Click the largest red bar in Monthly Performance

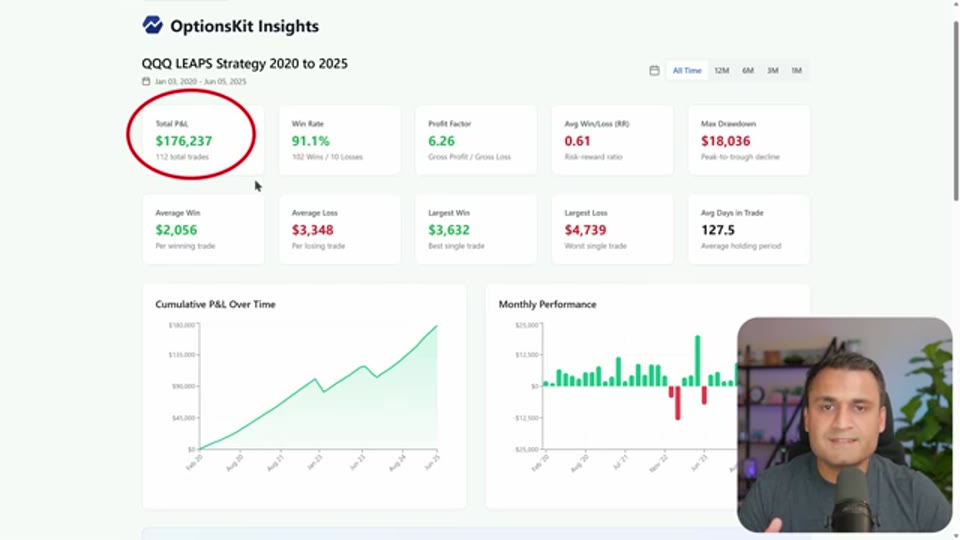pos(678,403)
